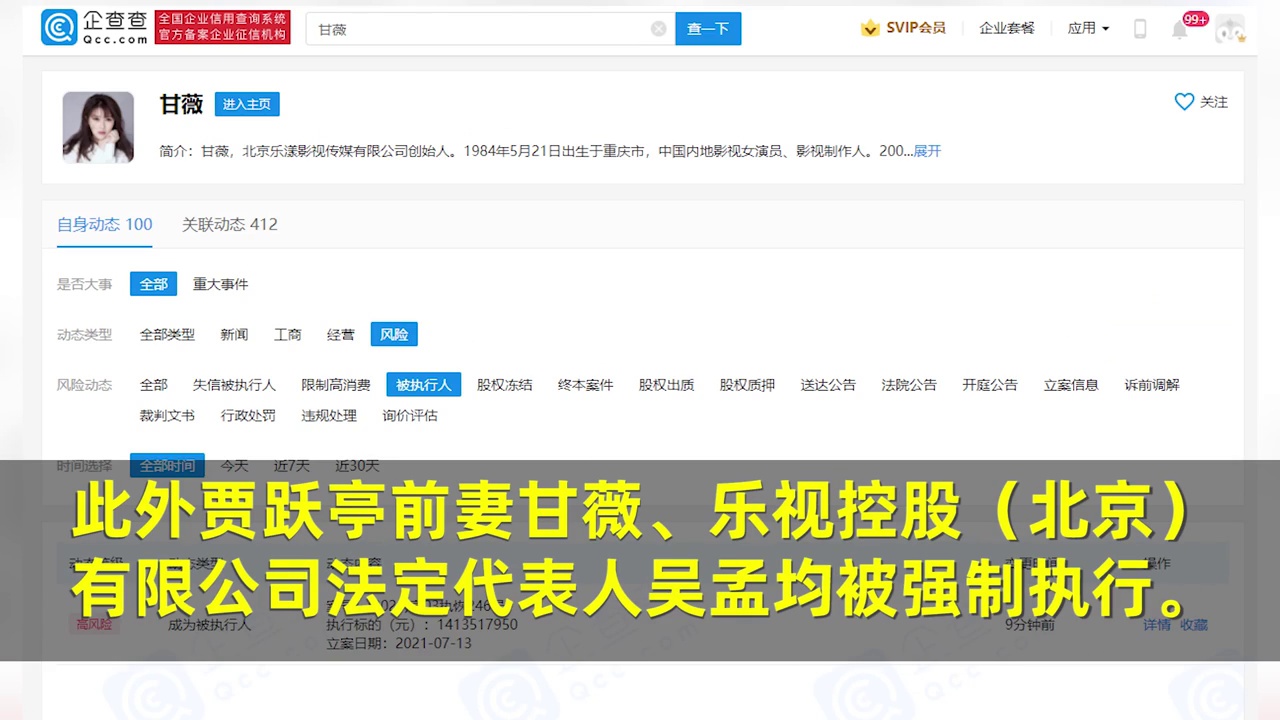Expand the profile intro with 展开
The width and height of the screenshot is (1280, 720).
(927, 151)
